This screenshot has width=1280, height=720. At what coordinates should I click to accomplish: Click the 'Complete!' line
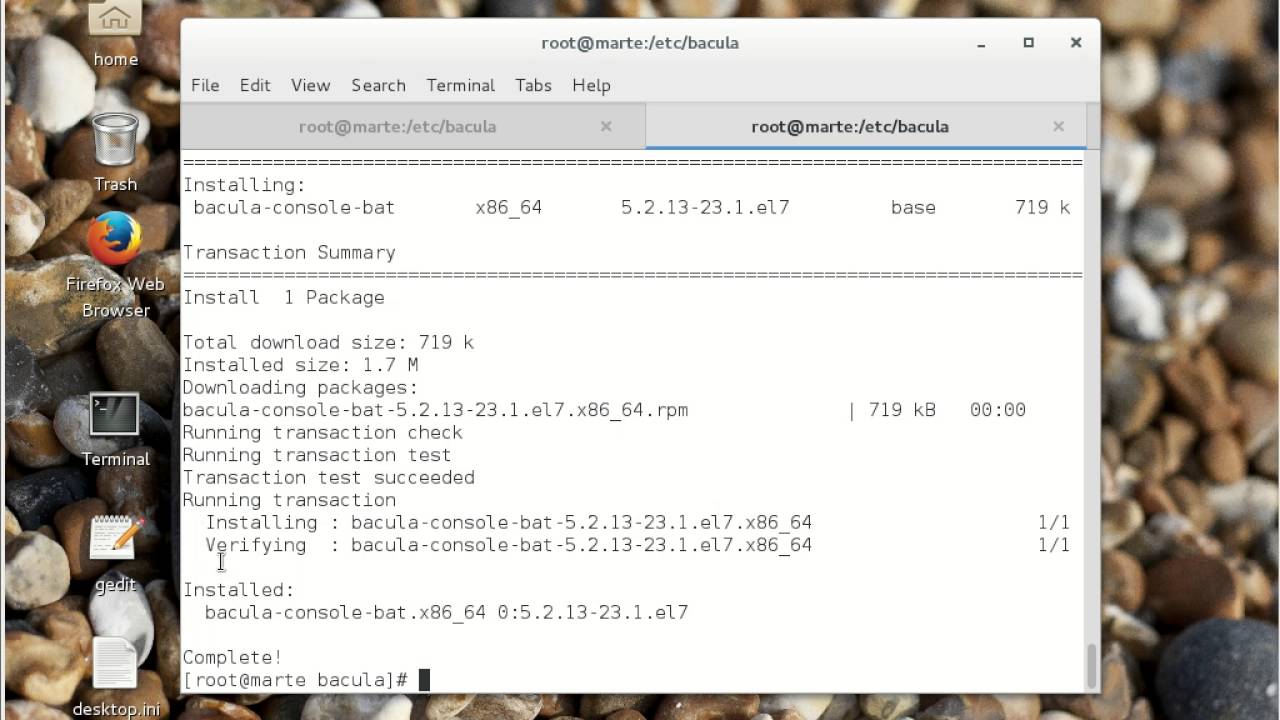point(232,657)
